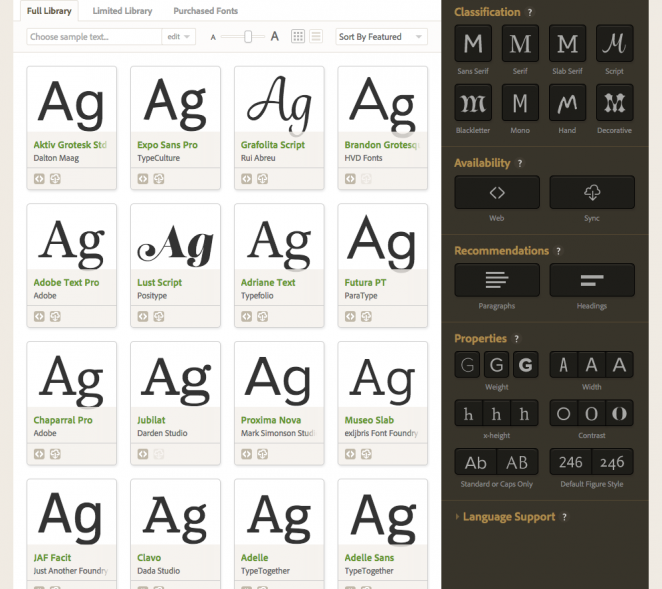
Task: Filter fonts by Web availability
Action: [497, 192]
